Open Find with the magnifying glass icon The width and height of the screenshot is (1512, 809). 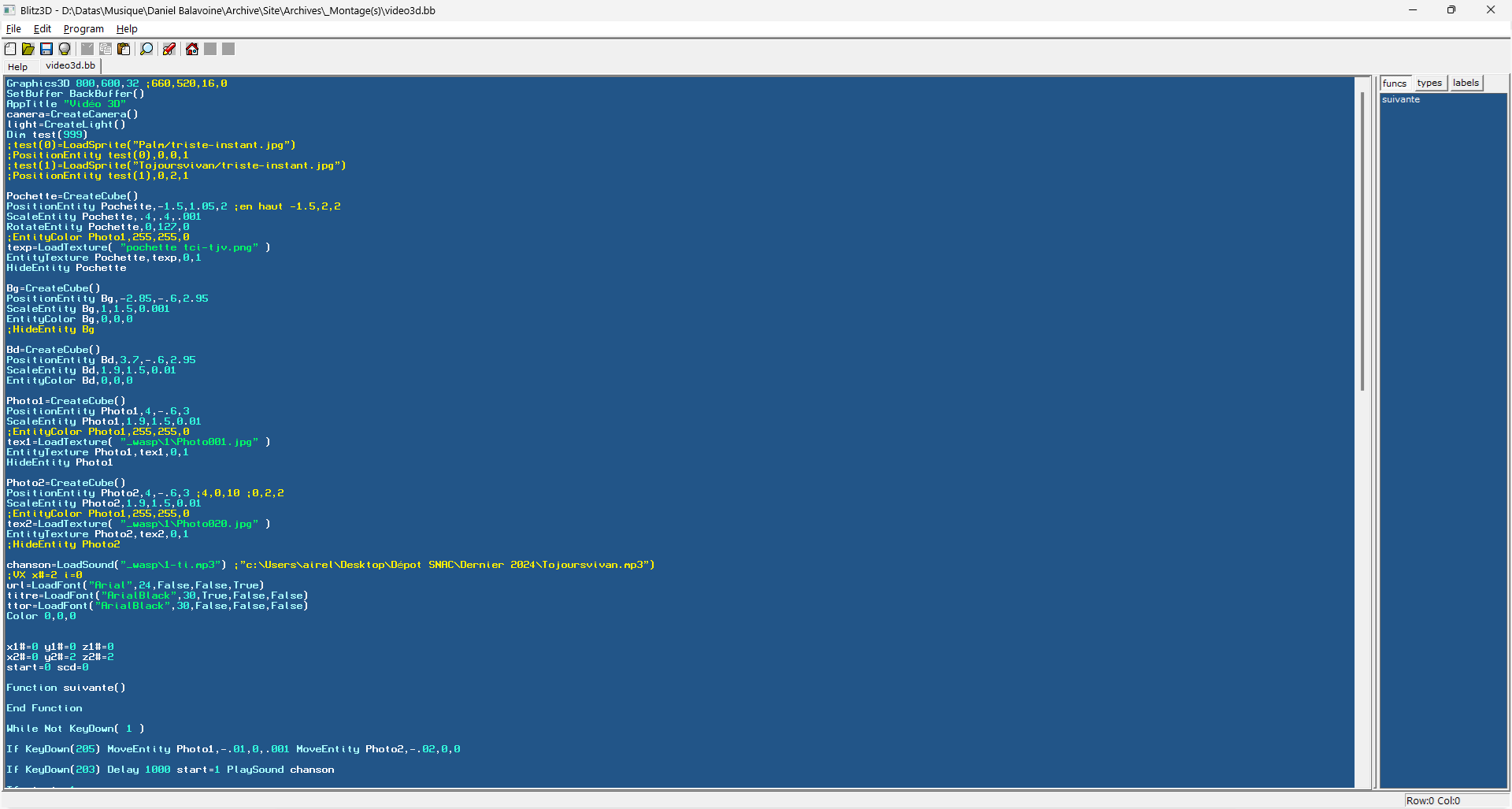pos(146,49)
